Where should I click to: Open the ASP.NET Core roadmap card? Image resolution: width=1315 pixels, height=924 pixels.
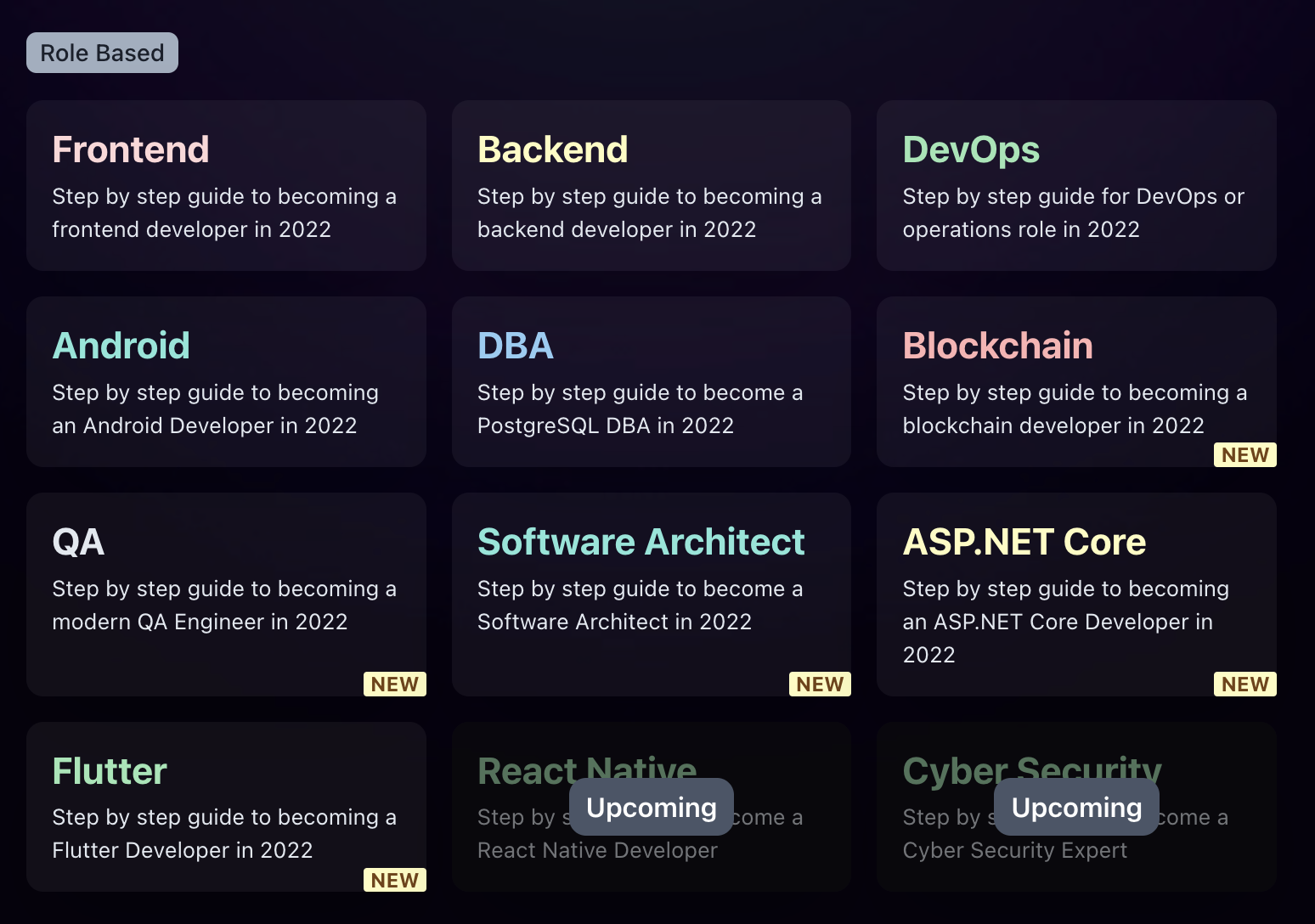tap(1076, 594)
